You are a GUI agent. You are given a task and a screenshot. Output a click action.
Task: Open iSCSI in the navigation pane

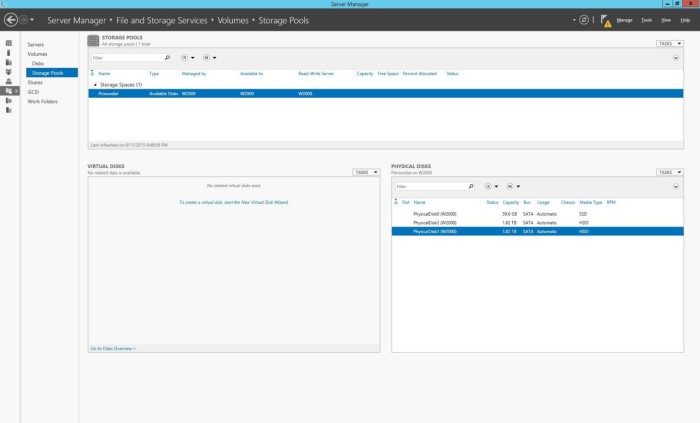point(33,92)
